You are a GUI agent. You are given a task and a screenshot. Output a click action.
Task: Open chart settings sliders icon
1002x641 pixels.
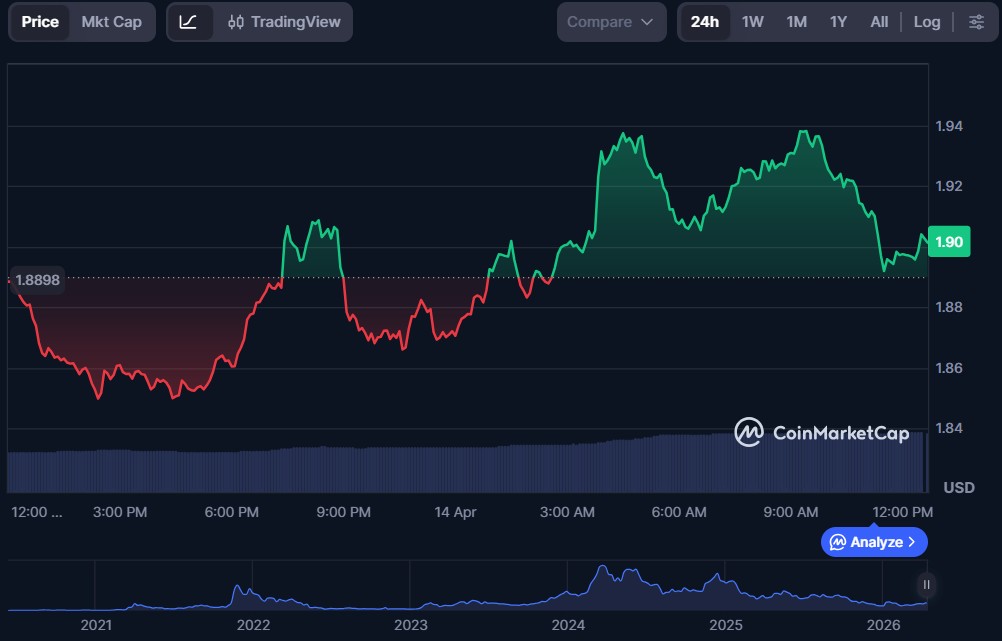pos(976,22)
